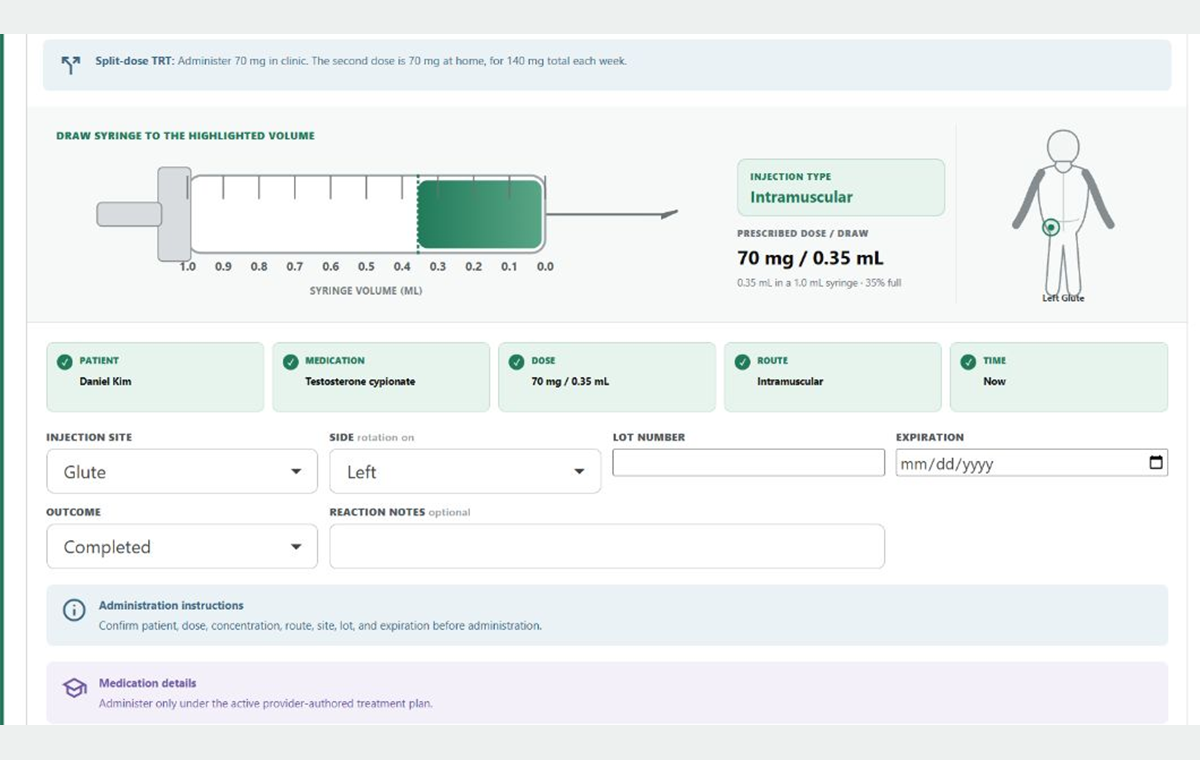Viewport: 1200px width, 760px height.
Task: Click the Left Glute caption under body figure
Action: click(1063, 298)
